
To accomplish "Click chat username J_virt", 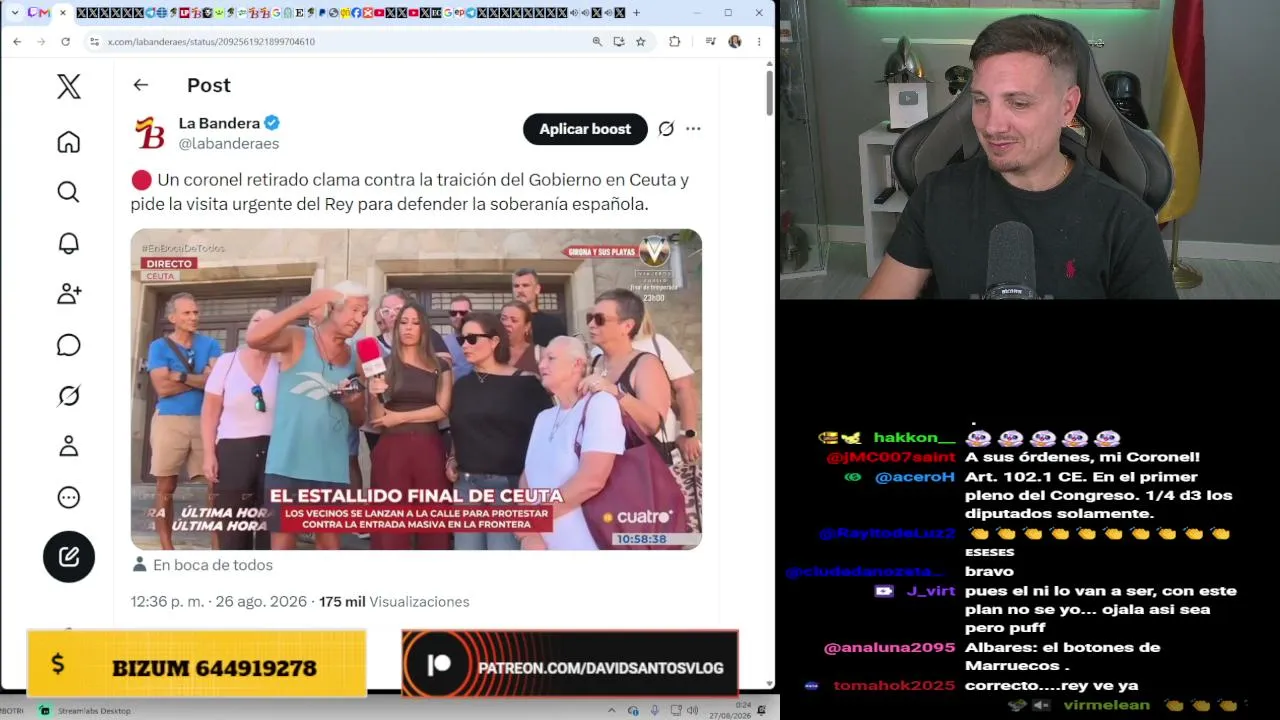I will coord(931,591).
